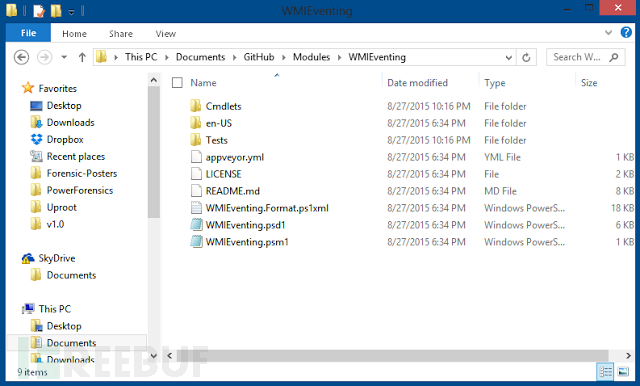Click the Back navigation arrow

(21, 57)
